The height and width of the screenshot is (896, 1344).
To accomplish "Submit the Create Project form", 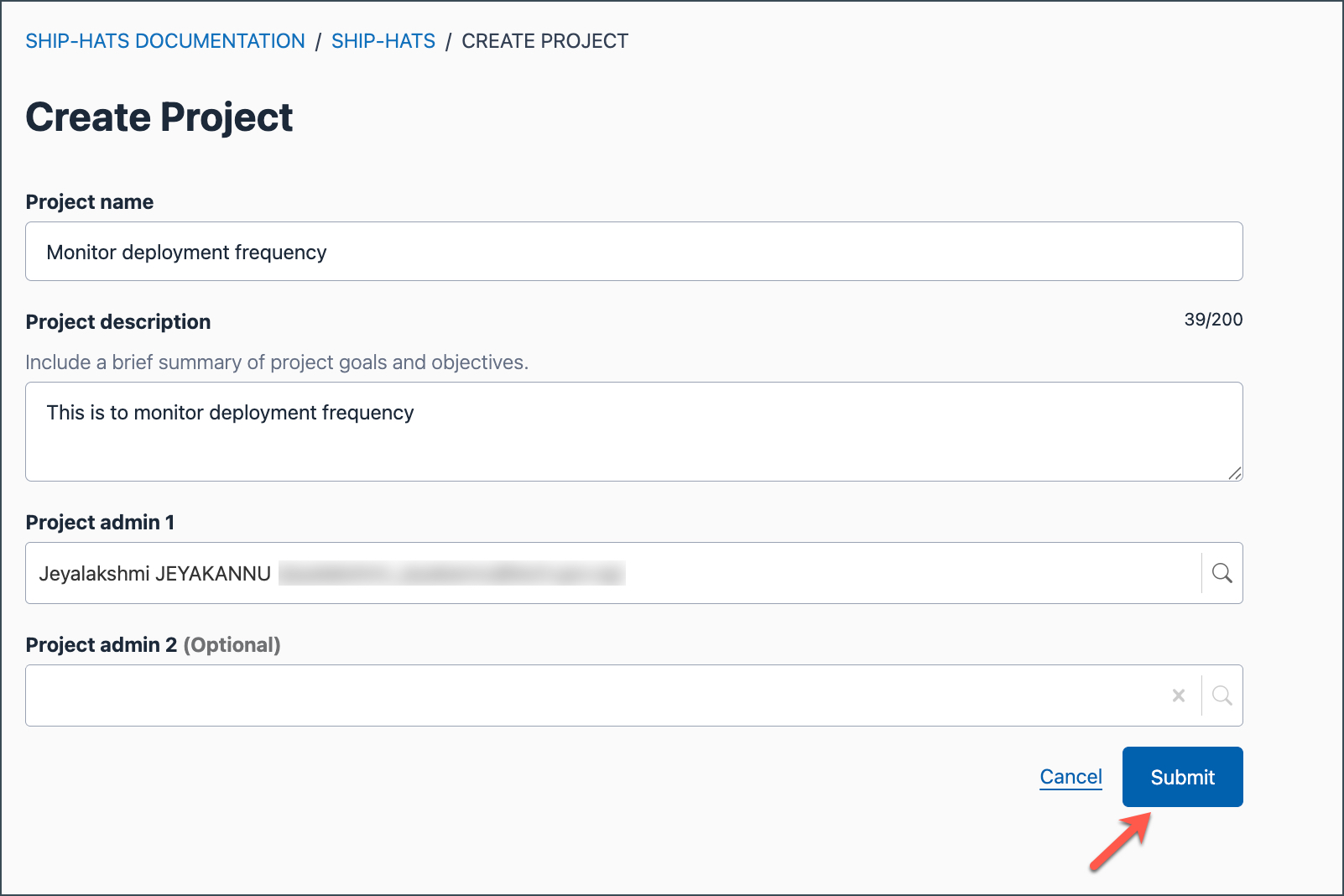I will coord(1183,777).
